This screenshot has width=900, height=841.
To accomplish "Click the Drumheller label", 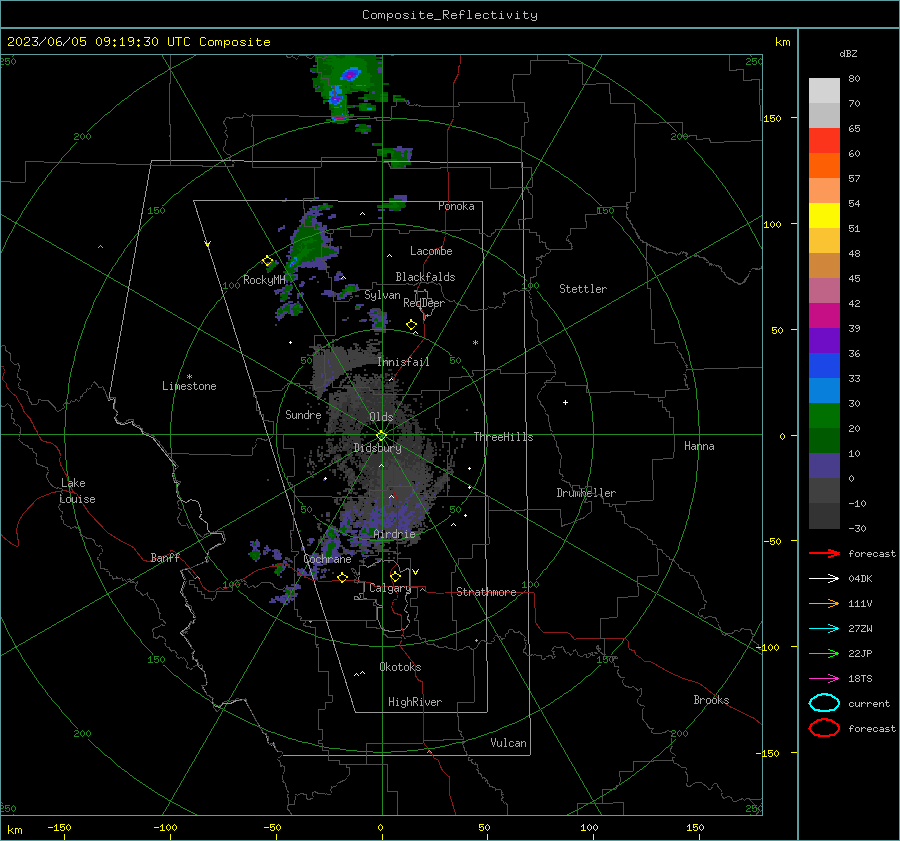I will click(585, 493).
